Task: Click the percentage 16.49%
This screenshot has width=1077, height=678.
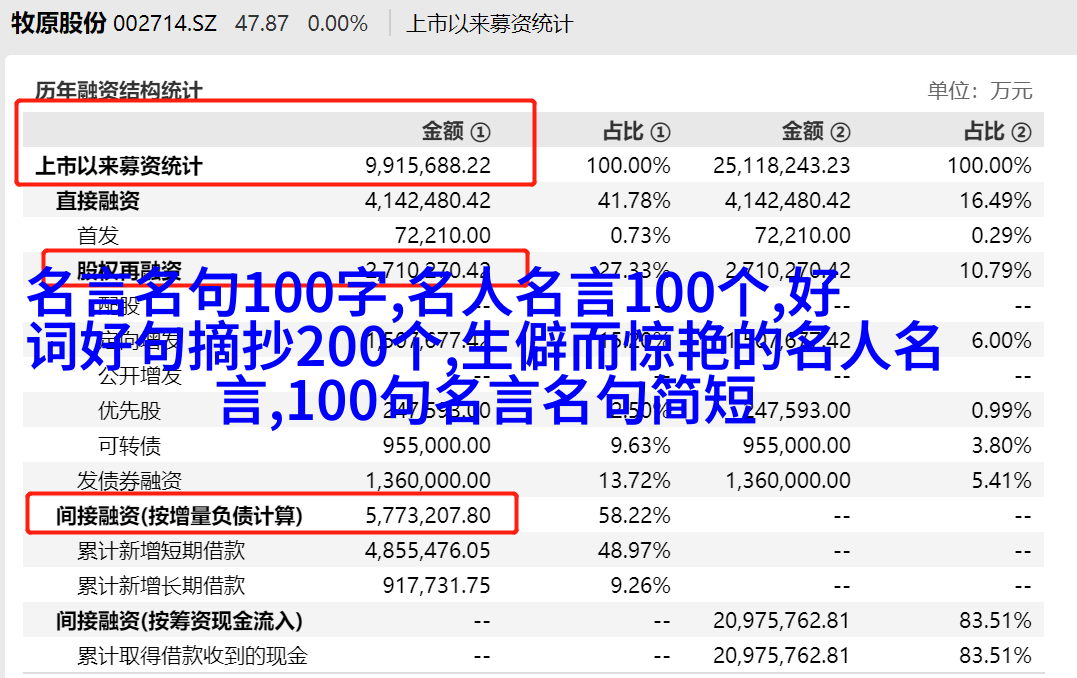Action: 995,201
